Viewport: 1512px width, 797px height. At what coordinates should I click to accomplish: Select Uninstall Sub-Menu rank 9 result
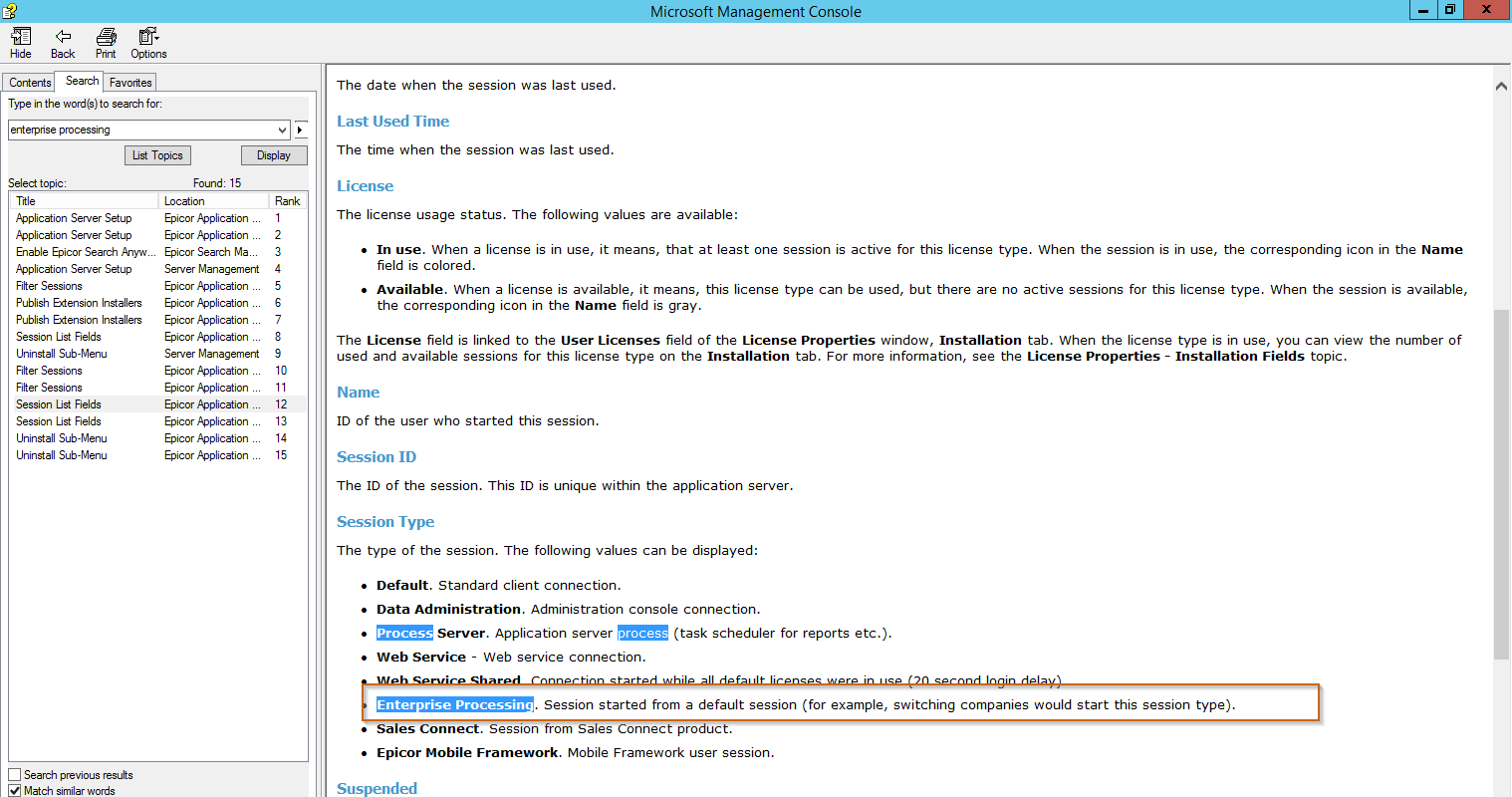point(158,354)
